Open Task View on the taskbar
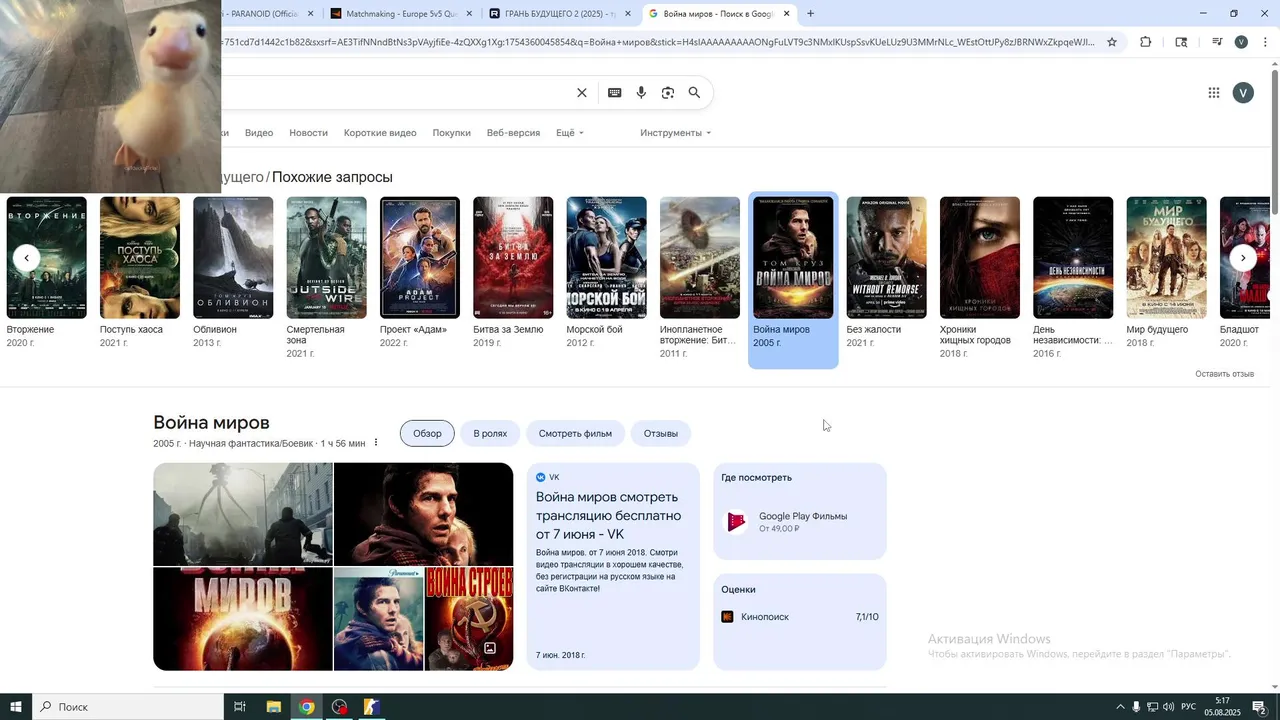The height and width of the screenshot is (720, 1280). click(240, 707)
